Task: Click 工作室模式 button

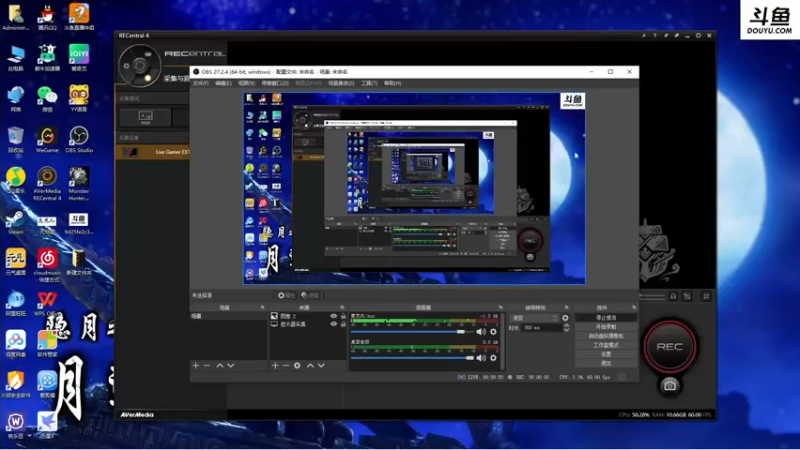Action: click(x=606, y=345)
